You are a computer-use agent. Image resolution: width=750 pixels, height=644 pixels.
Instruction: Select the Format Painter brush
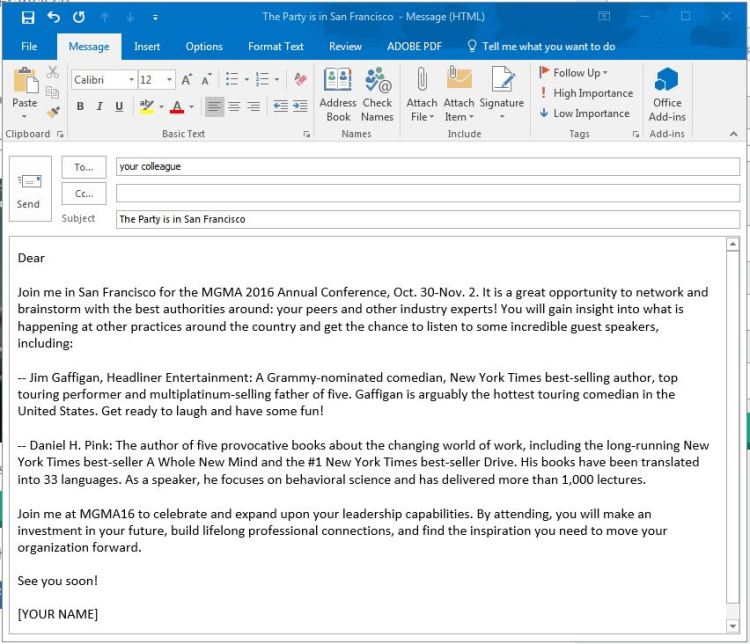[53, 111]
